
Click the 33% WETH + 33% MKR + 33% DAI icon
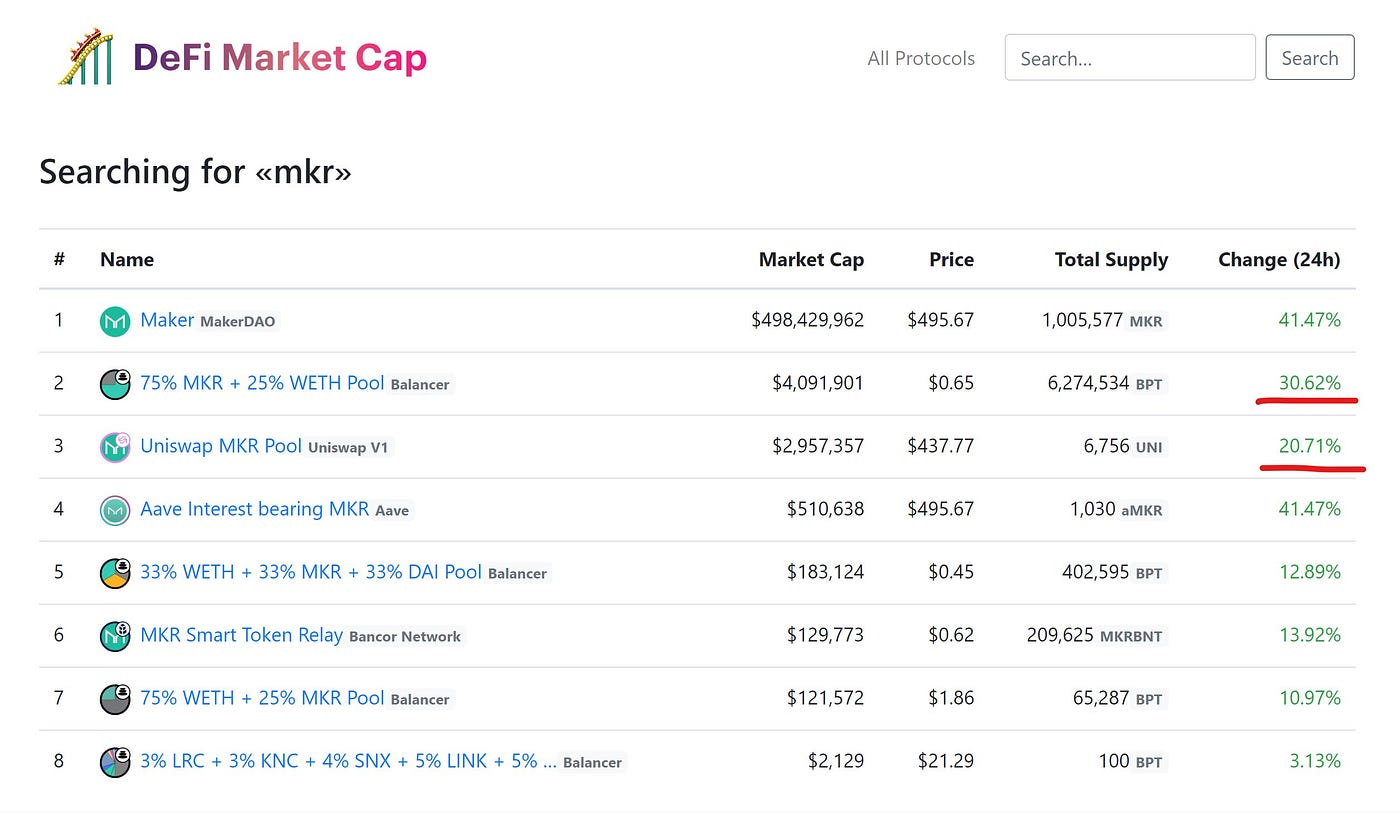click(x=115, y=573)
